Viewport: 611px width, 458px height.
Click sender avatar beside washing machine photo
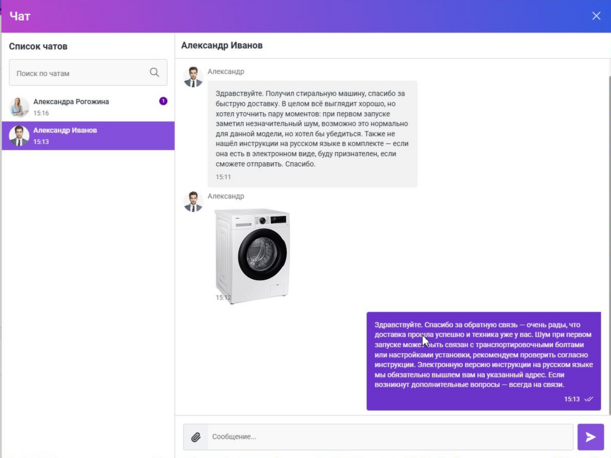point(193,201)
